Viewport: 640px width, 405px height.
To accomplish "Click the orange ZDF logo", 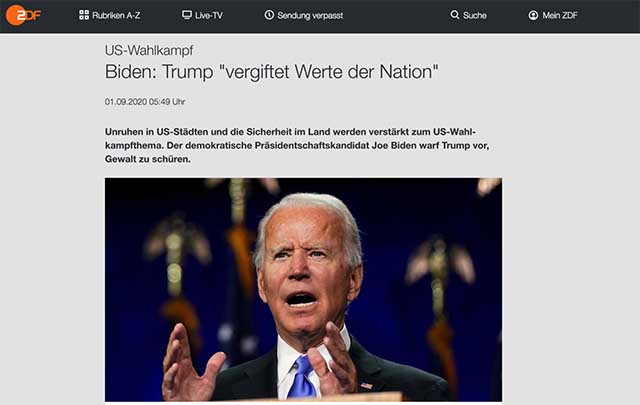I will [x=23, y=16].
